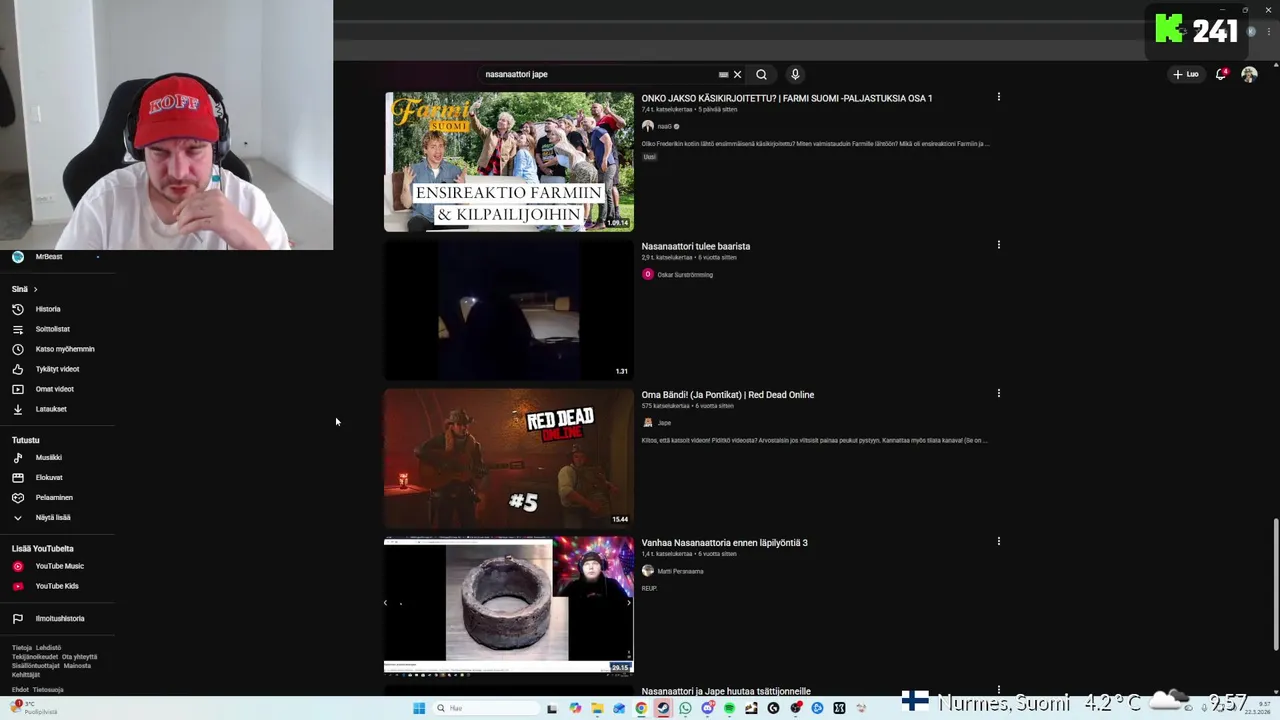Screen dimensions: 1280x720
Task: Open options menu for Oma Bändi video
Action: pos(998,393)
